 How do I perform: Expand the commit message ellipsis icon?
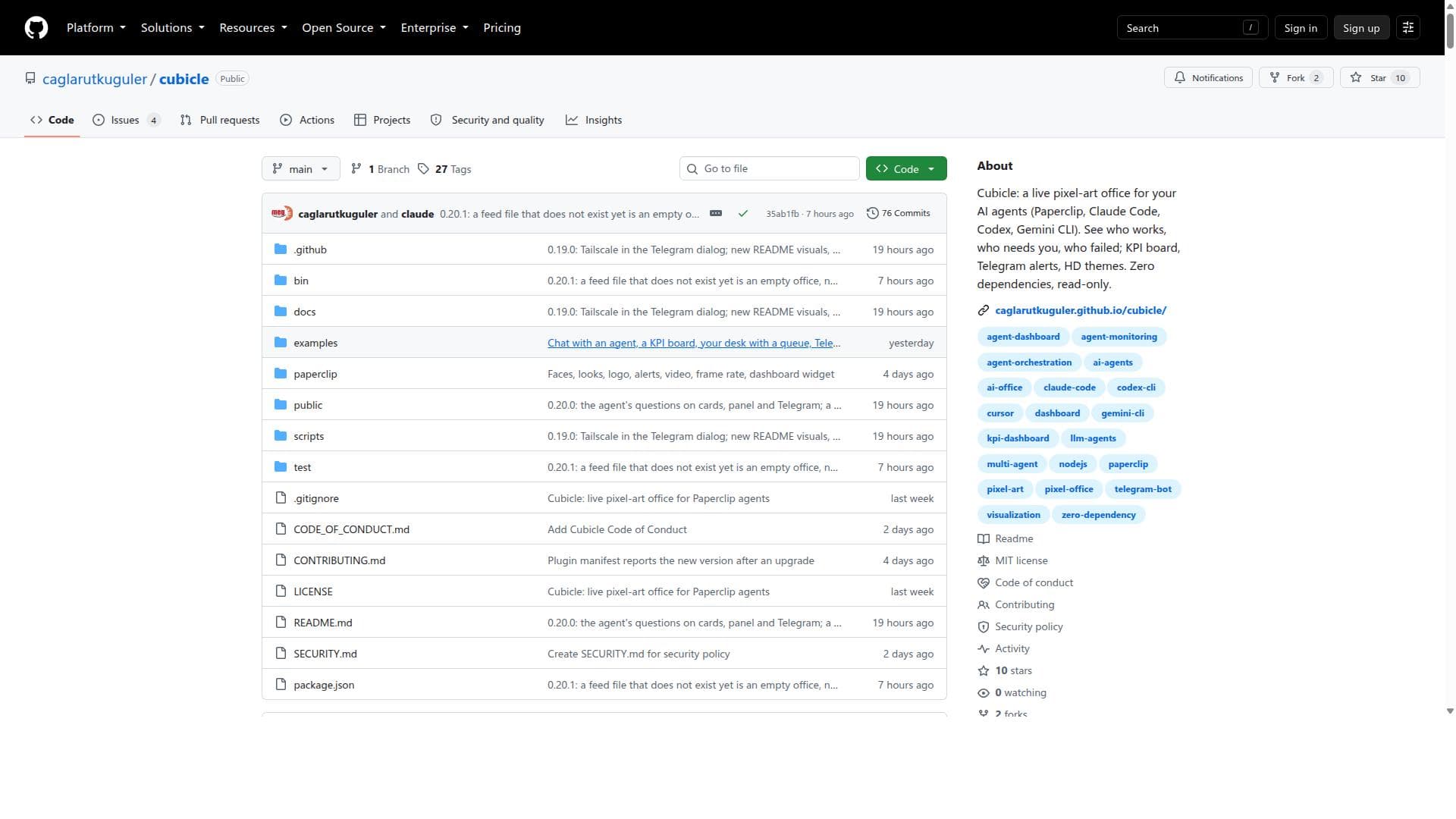point(716,214)
